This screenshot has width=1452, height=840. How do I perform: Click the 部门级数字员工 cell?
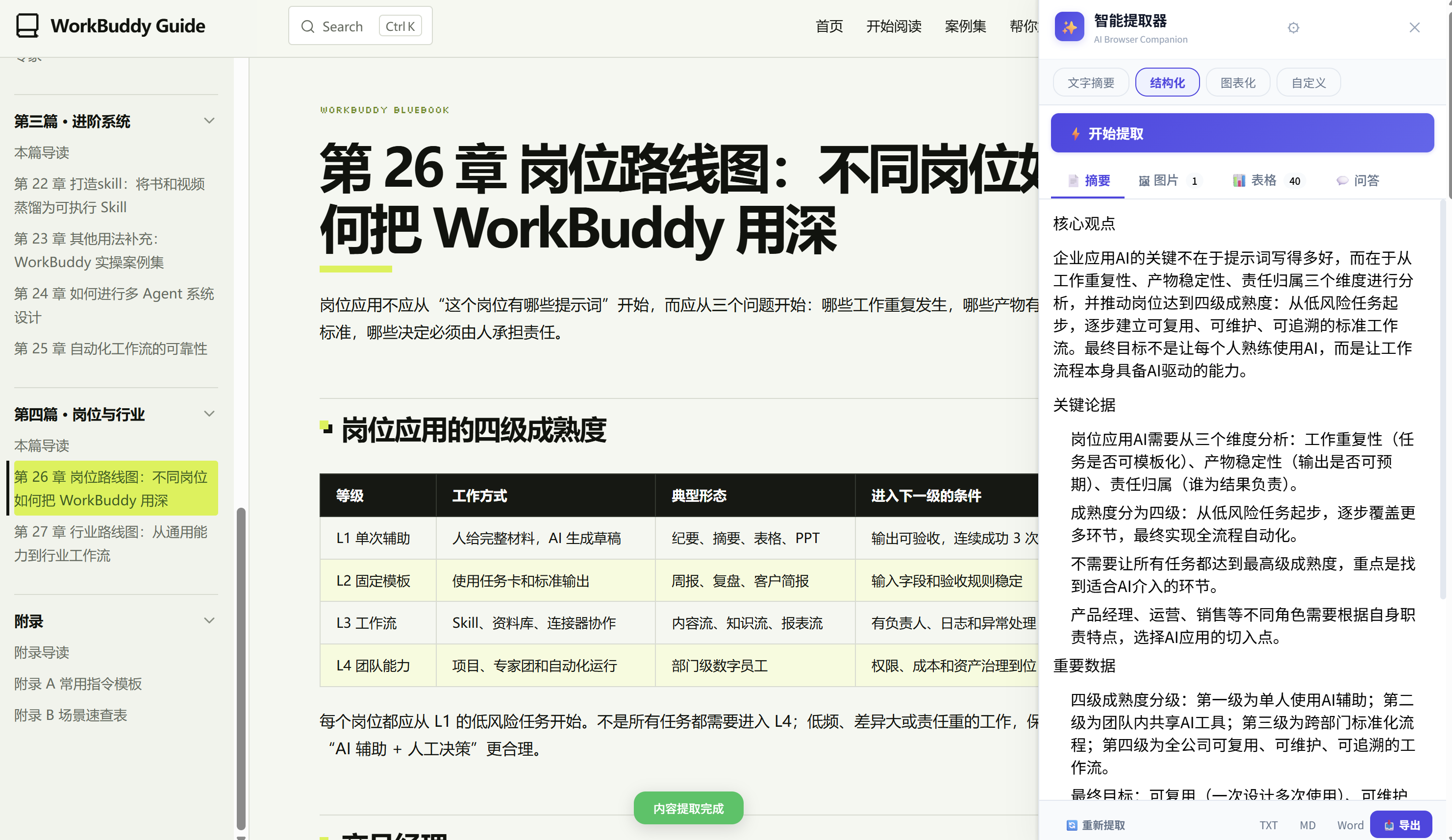click(x=755, y=666)
